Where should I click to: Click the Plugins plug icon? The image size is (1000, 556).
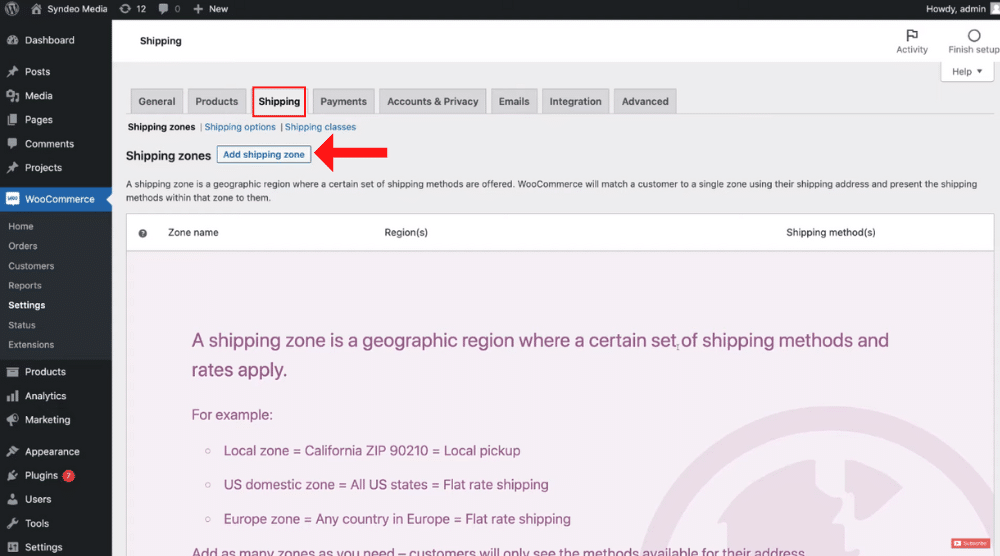coord(12,476)
